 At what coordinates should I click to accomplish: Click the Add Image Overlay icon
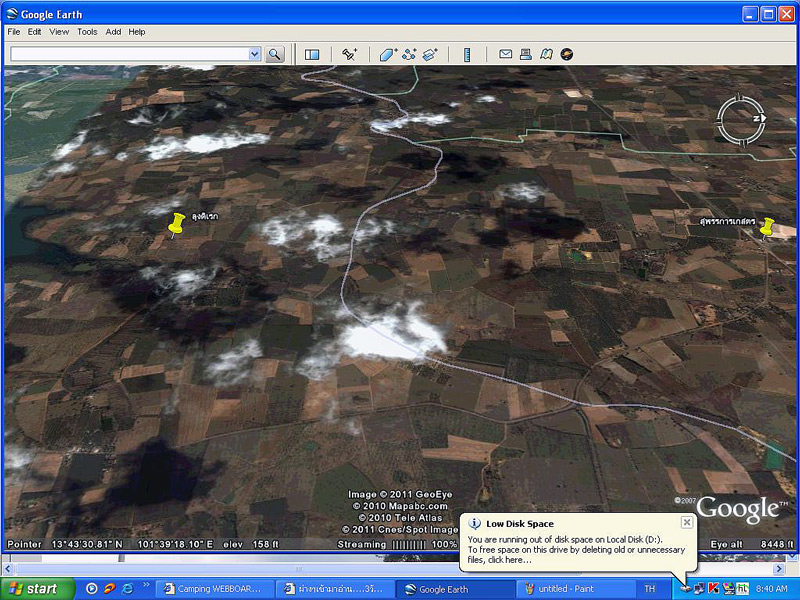click(x=430, y=54)
